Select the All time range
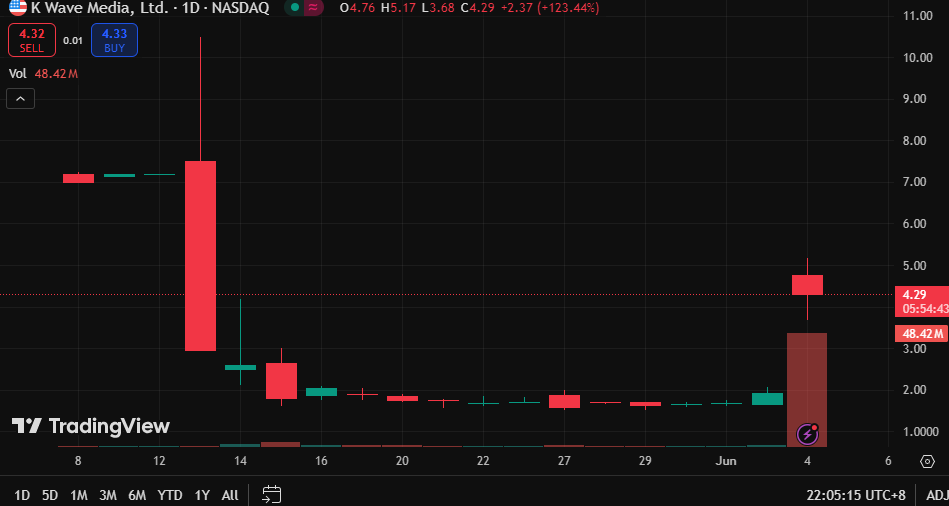 (x=230, y=495)
